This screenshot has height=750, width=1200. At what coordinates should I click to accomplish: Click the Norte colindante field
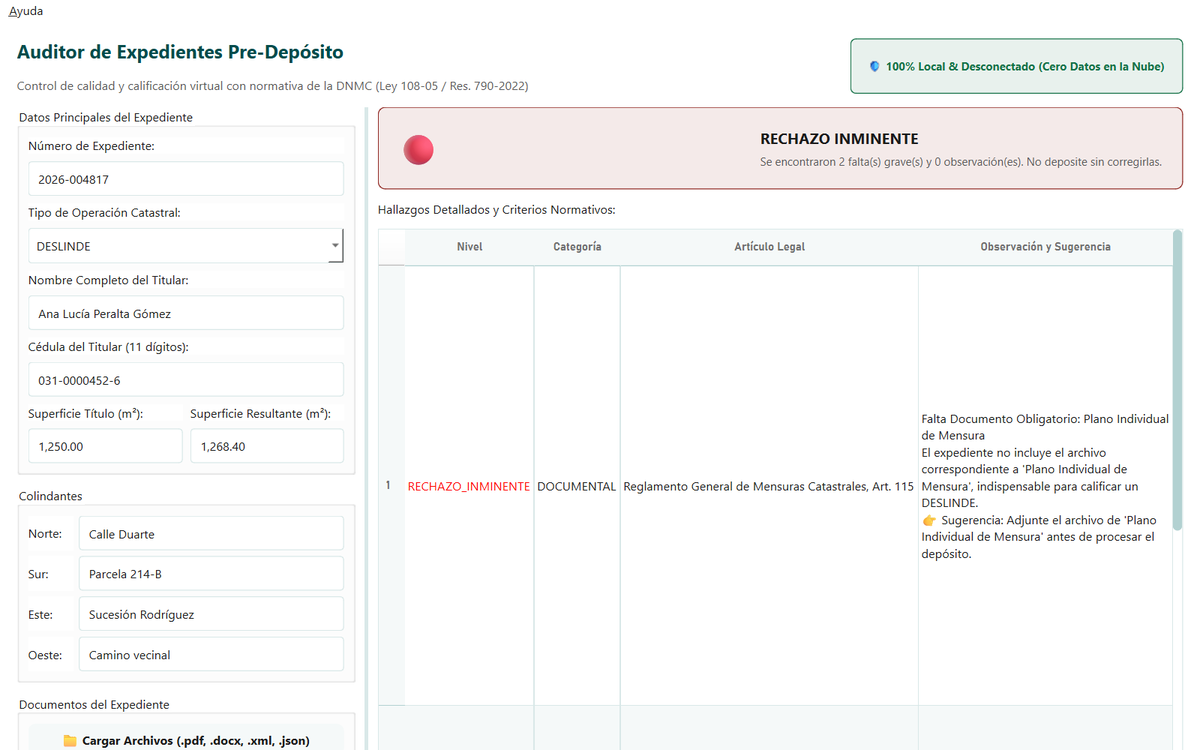click(211, 533)
